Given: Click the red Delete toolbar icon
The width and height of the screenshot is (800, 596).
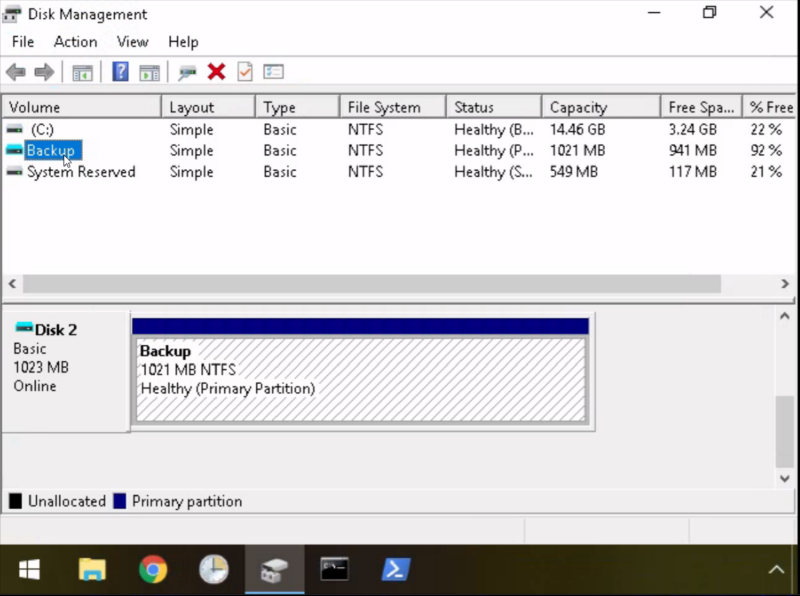Looking at the screenshot, I should click(216, 72).
